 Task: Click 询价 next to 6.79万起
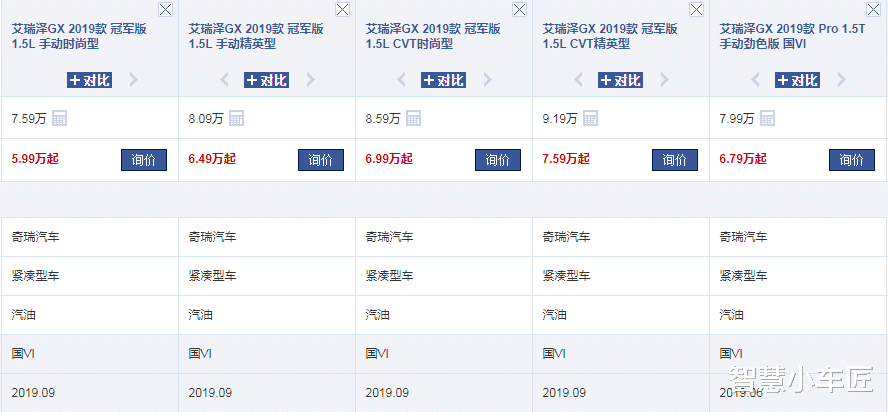pos(852,160)
